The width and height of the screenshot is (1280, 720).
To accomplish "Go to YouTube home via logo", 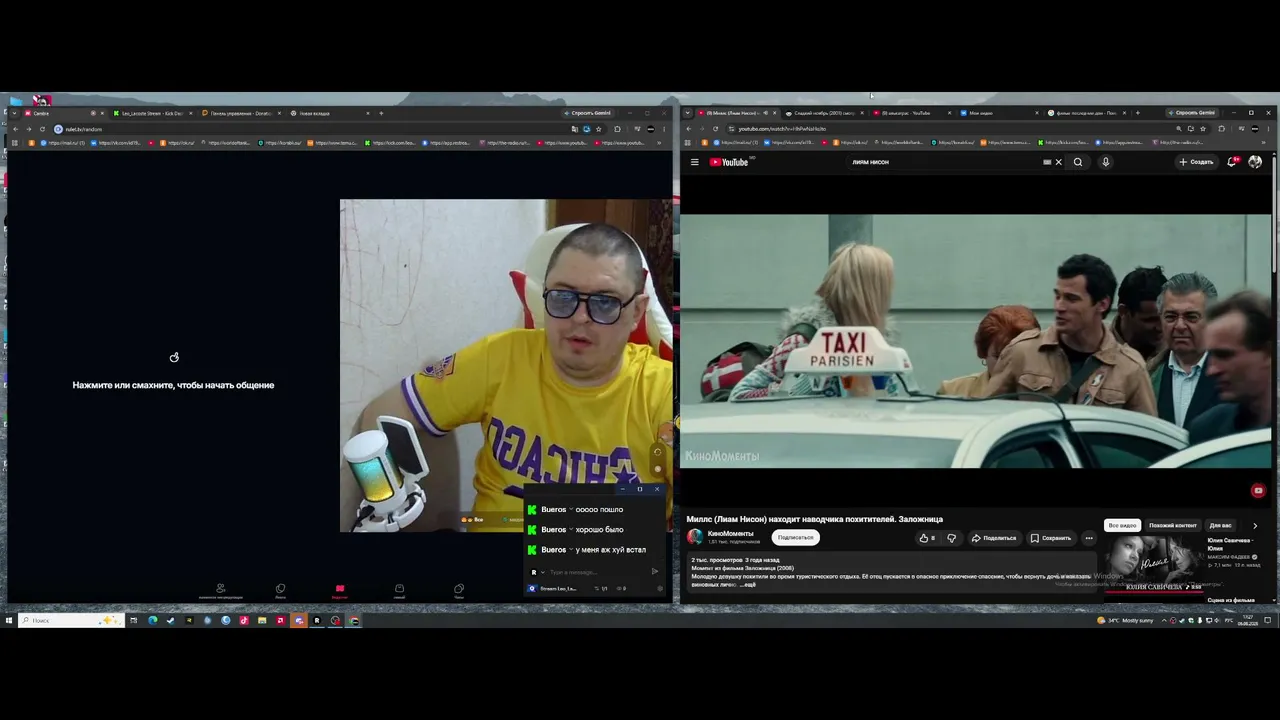I will tap(729, 162).
